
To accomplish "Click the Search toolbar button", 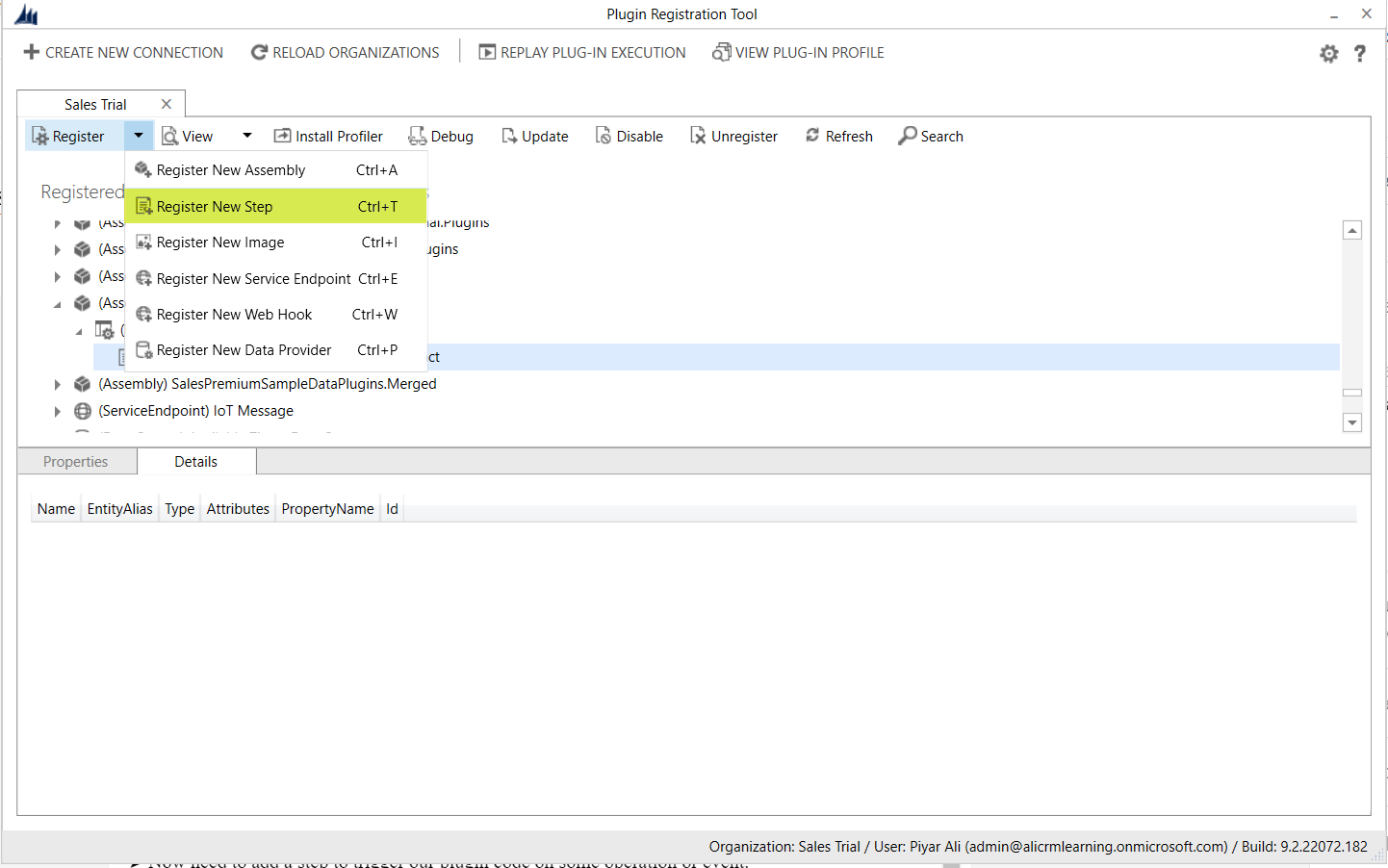I will (x=931, y=137).
